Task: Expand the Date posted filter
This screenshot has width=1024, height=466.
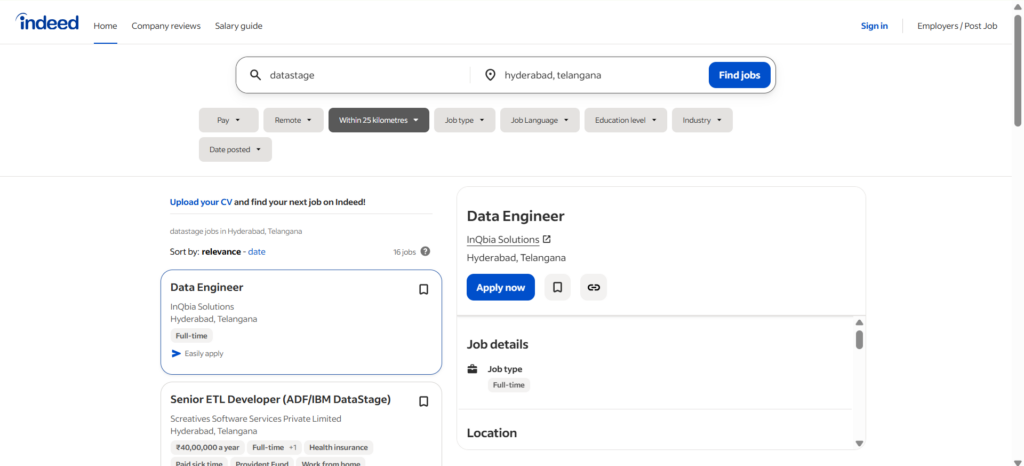Action: 235,149
